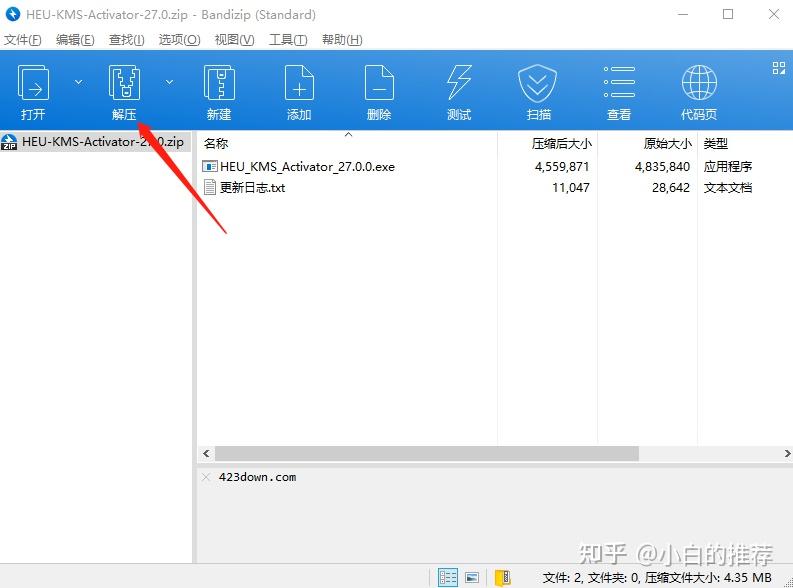Click the yellow archive icon in status bar
The image size is (793, 588).
503,577
